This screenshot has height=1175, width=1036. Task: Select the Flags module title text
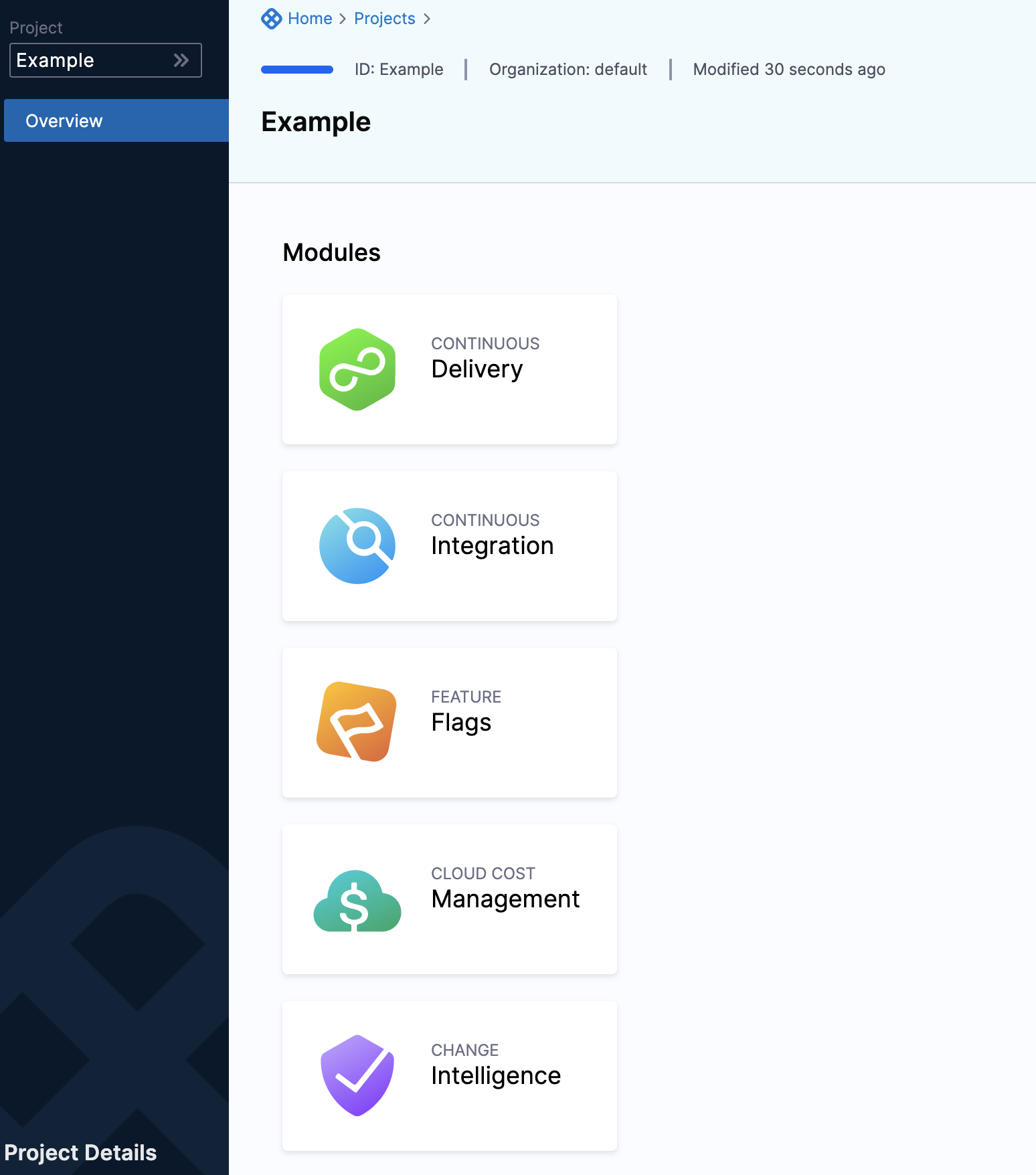click(x=461, y=723)
